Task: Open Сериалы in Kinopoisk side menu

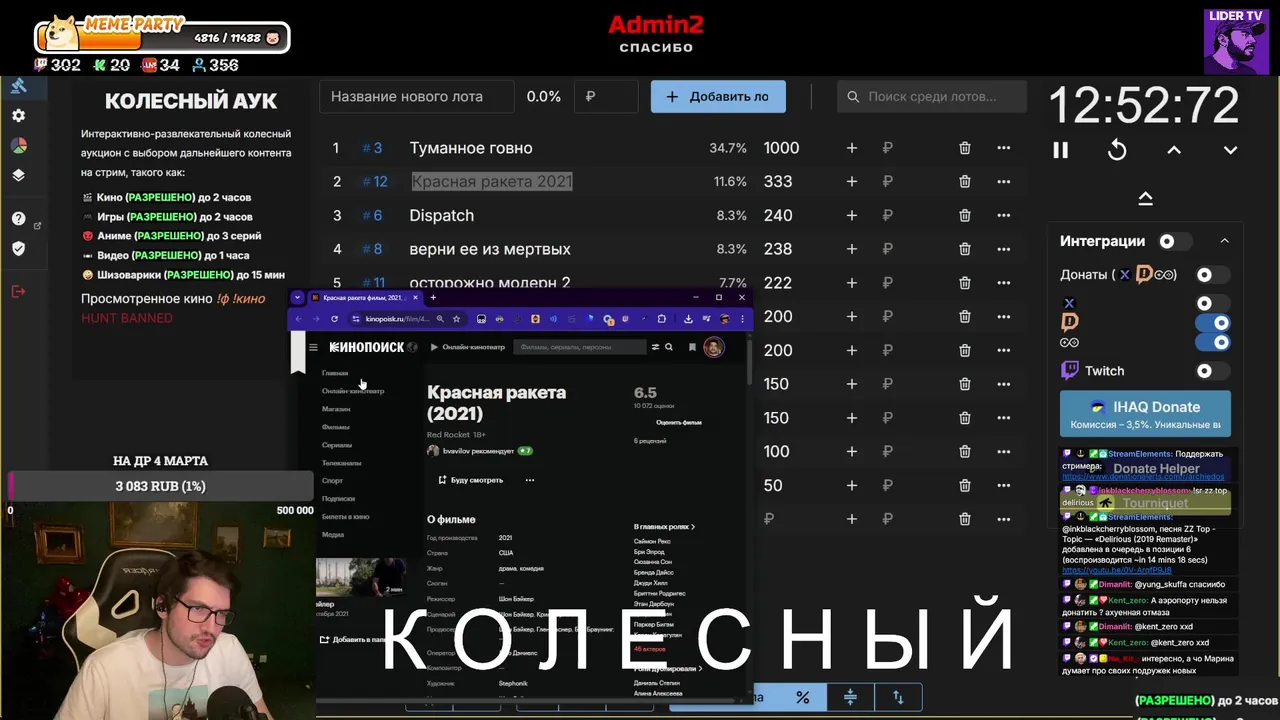Action: point(336,445)
